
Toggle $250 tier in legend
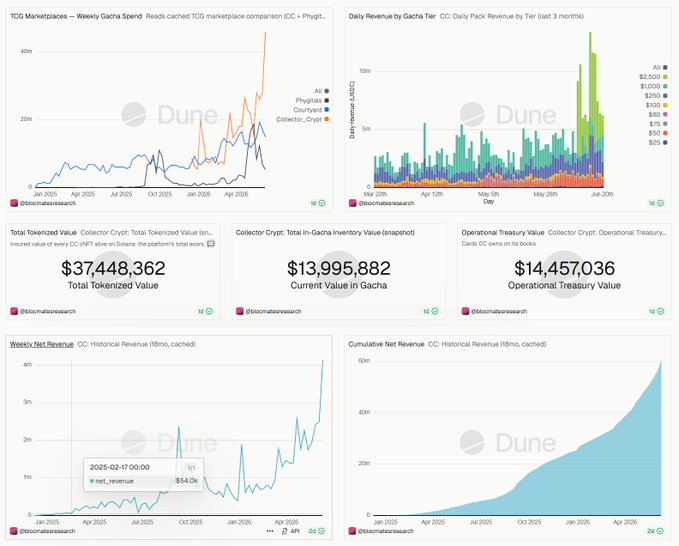pyautogui.click(x=656, y=96)
